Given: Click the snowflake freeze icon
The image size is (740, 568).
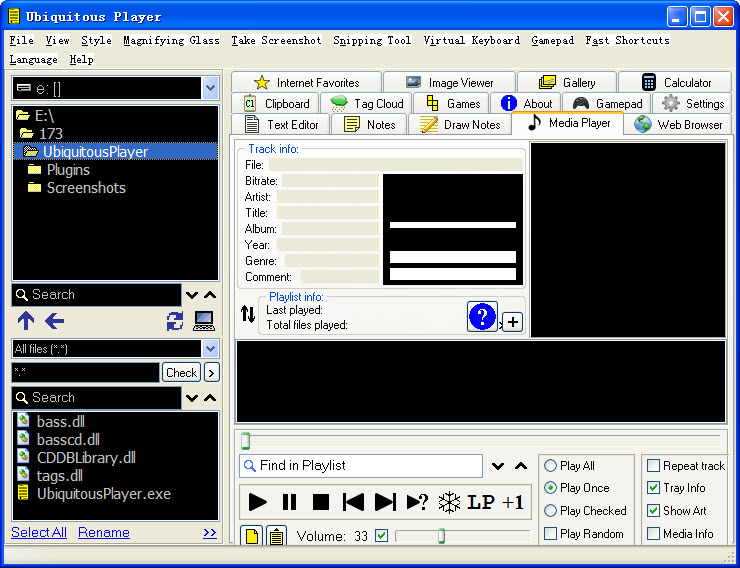Looking at the screenshot, I should [x=450, y=502].
